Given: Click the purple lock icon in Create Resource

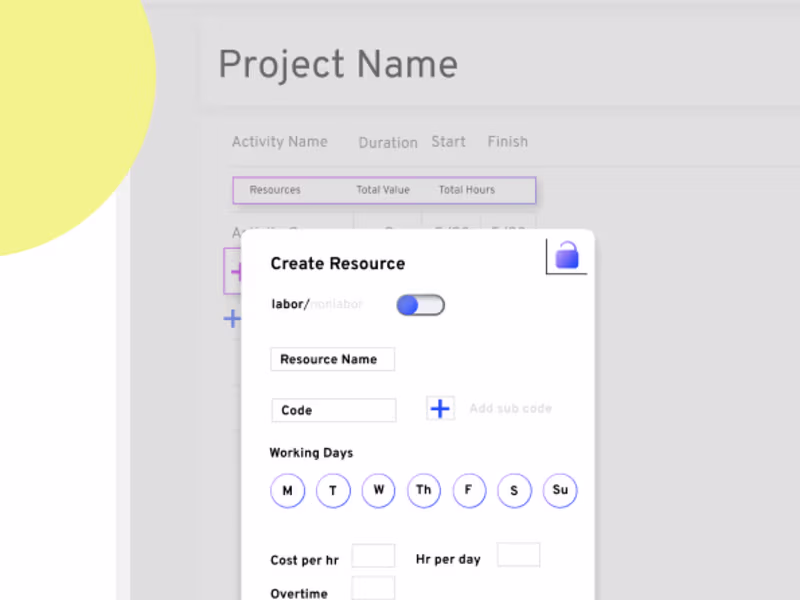Looking at the screenshot, I should pyautogui.click(x=567, y=255).
